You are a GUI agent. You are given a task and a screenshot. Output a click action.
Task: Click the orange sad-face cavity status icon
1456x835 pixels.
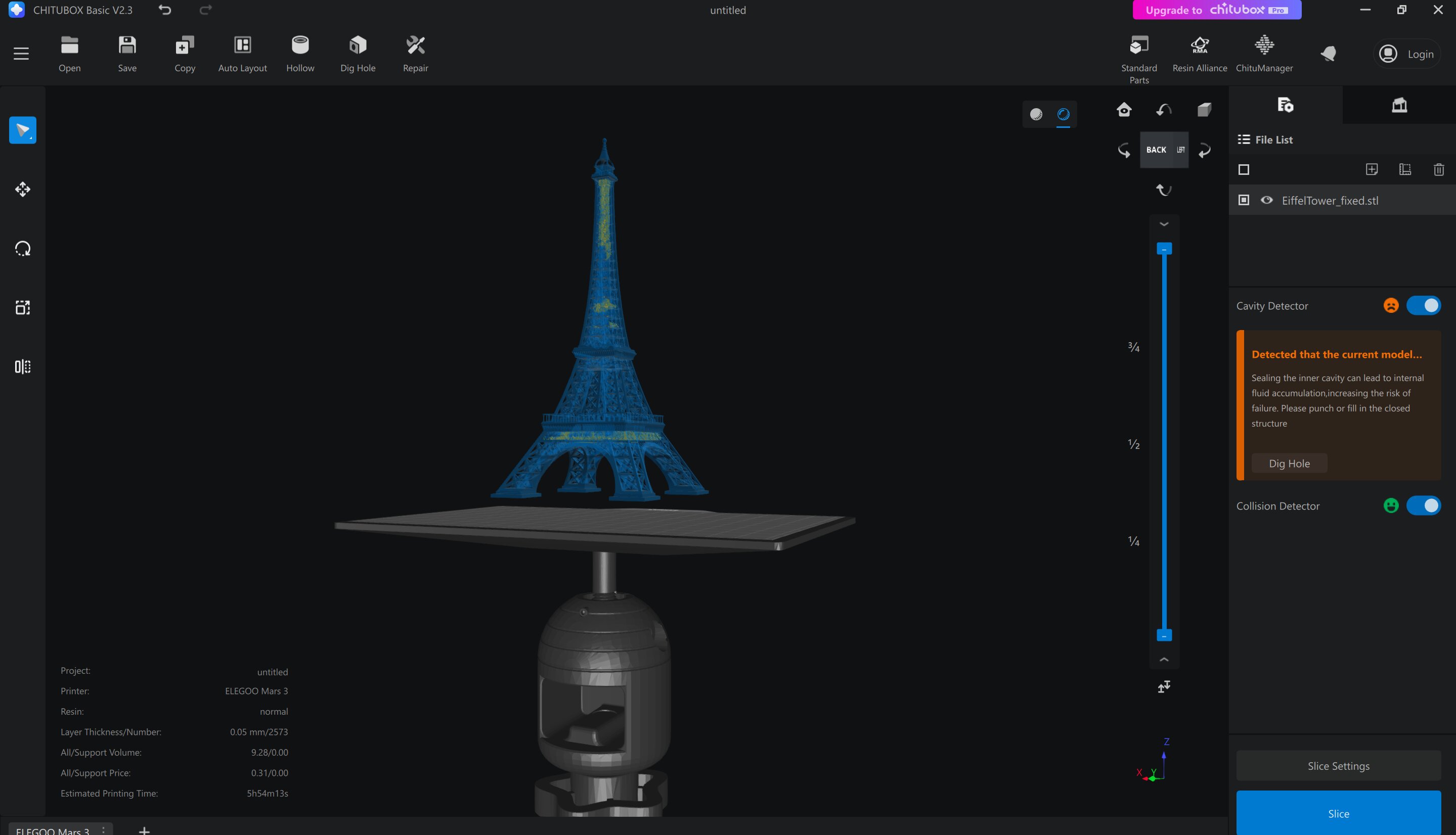click(1391, 306)
